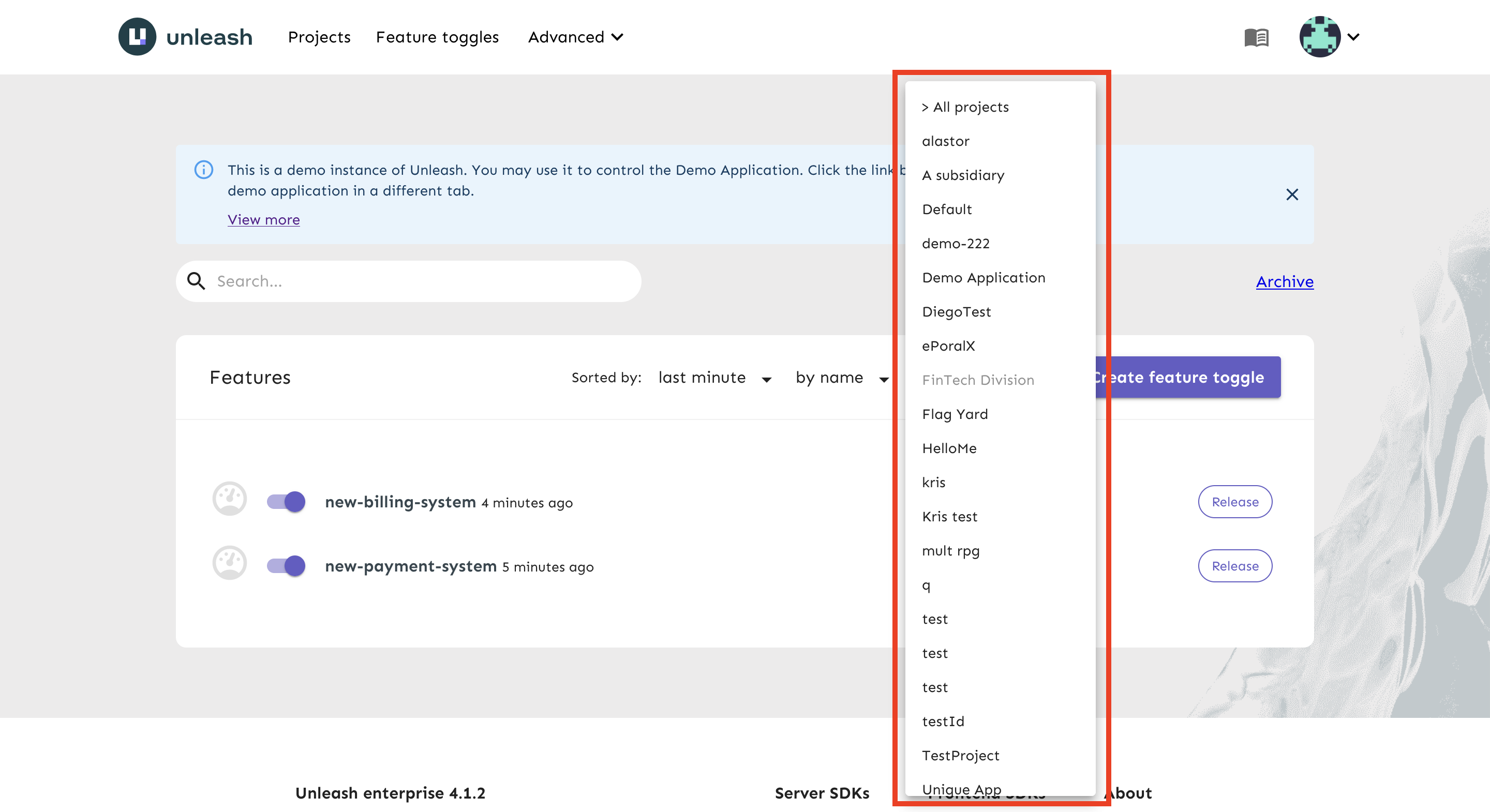Viewport: 1490px width, 812px height.
Task: Select testId project
Action: (1000, 721)
